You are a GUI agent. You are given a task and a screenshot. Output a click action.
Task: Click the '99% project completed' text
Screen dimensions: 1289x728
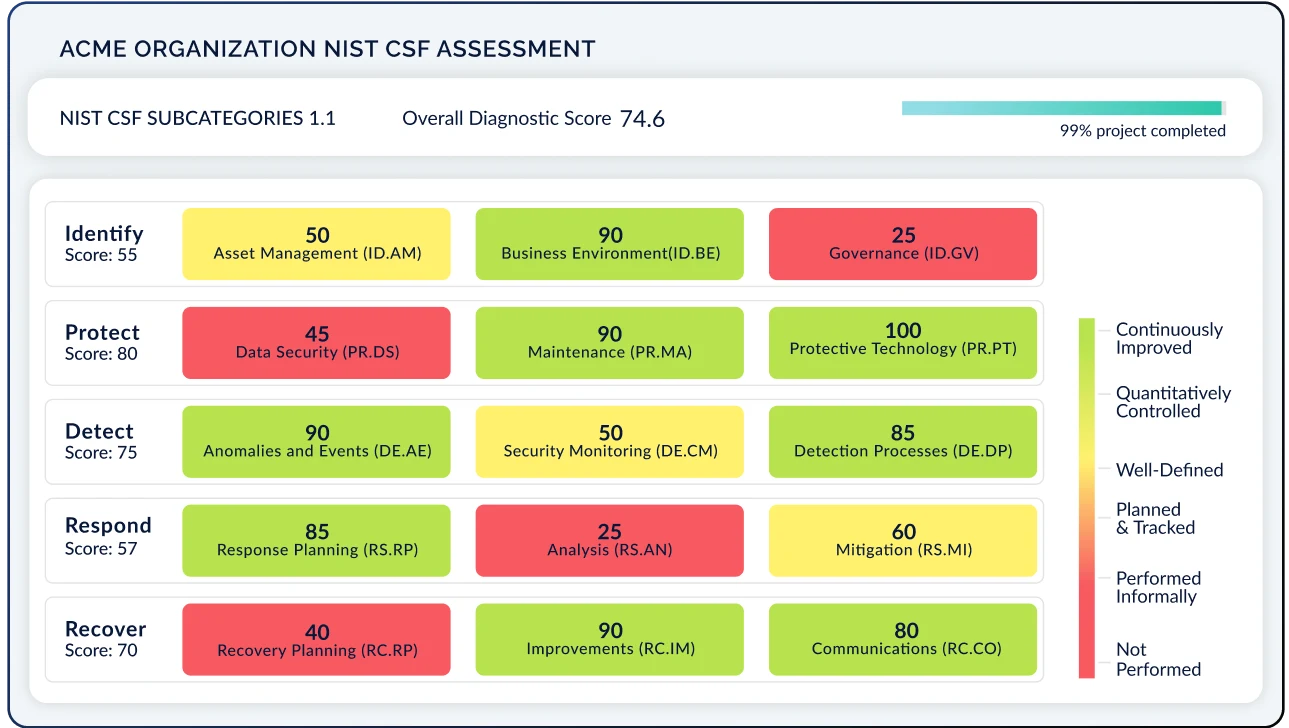(1143, 131)
